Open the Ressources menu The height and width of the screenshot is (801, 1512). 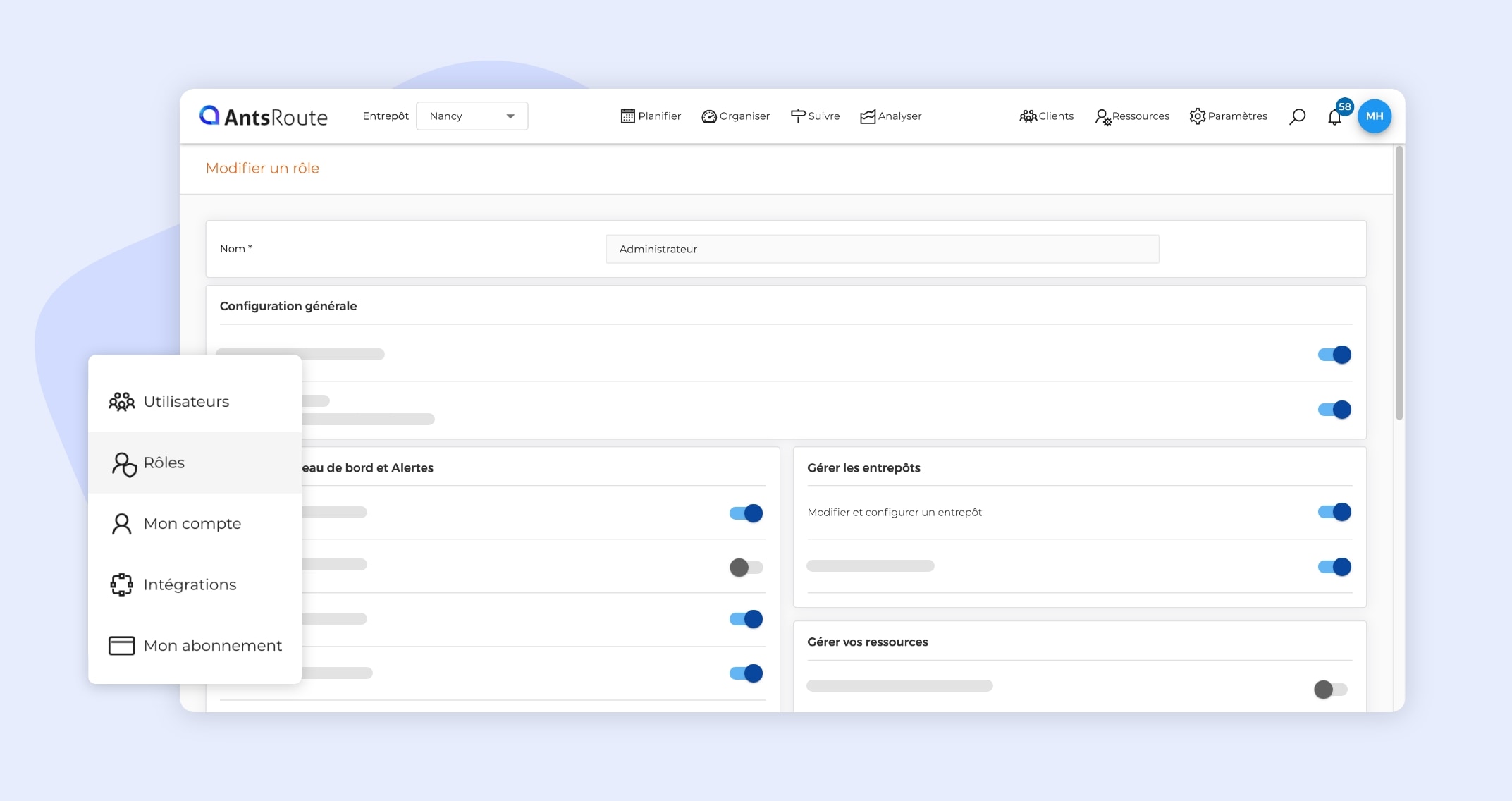[x=1131, y=116]
